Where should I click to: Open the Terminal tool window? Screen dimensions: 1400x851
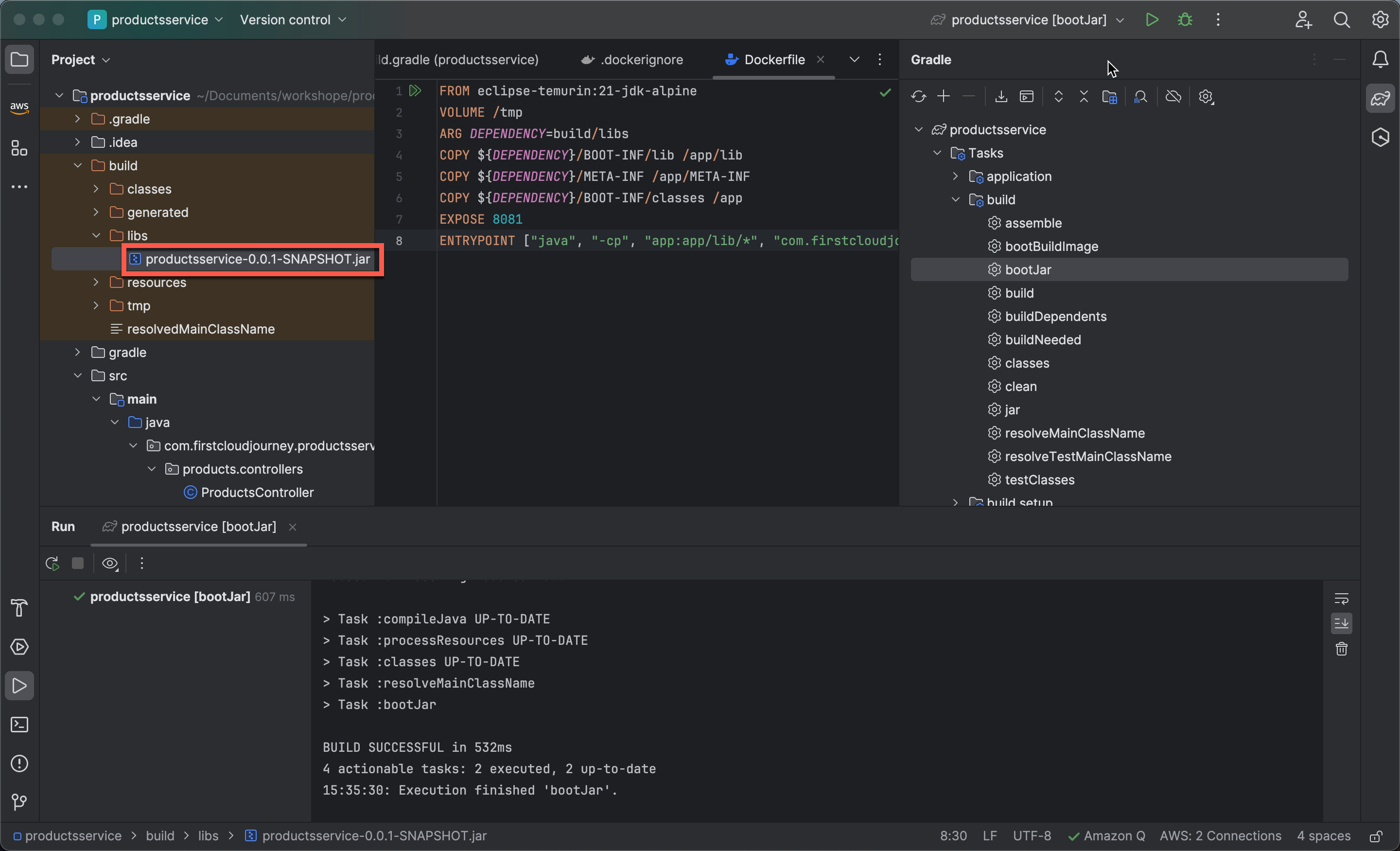(19, 724)
